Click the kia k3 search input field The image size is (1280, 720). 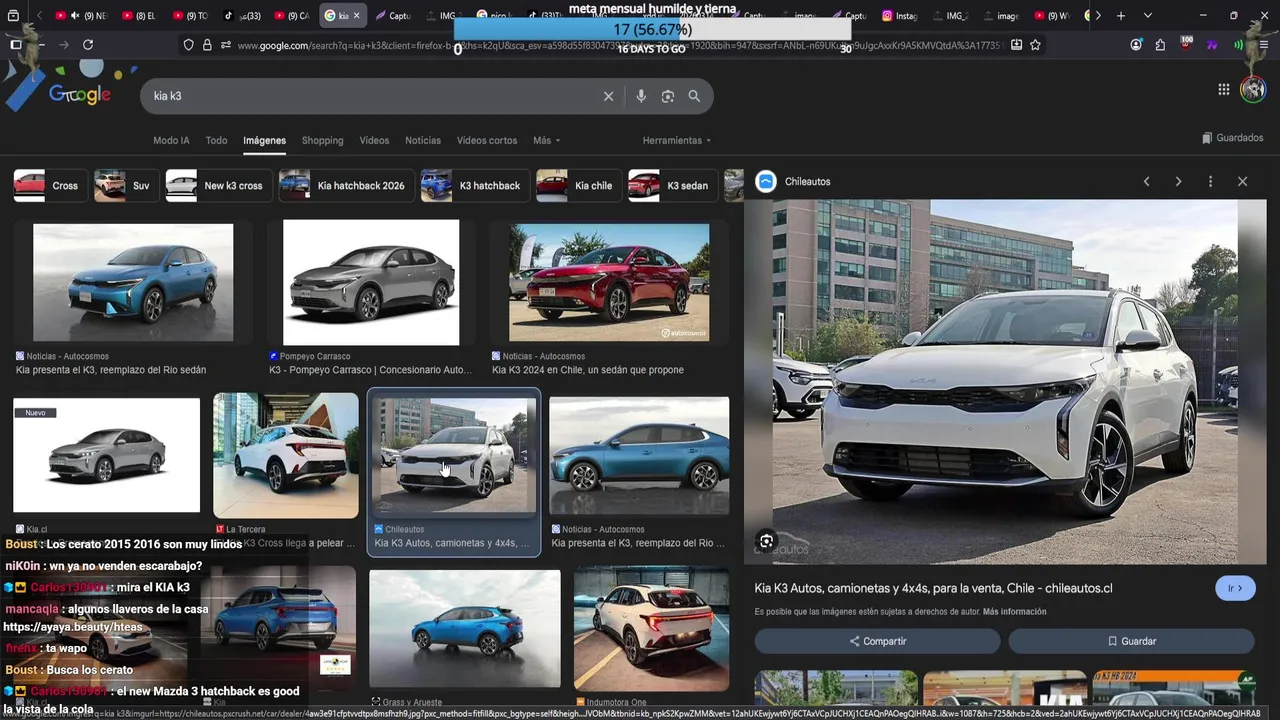(370, 96)
